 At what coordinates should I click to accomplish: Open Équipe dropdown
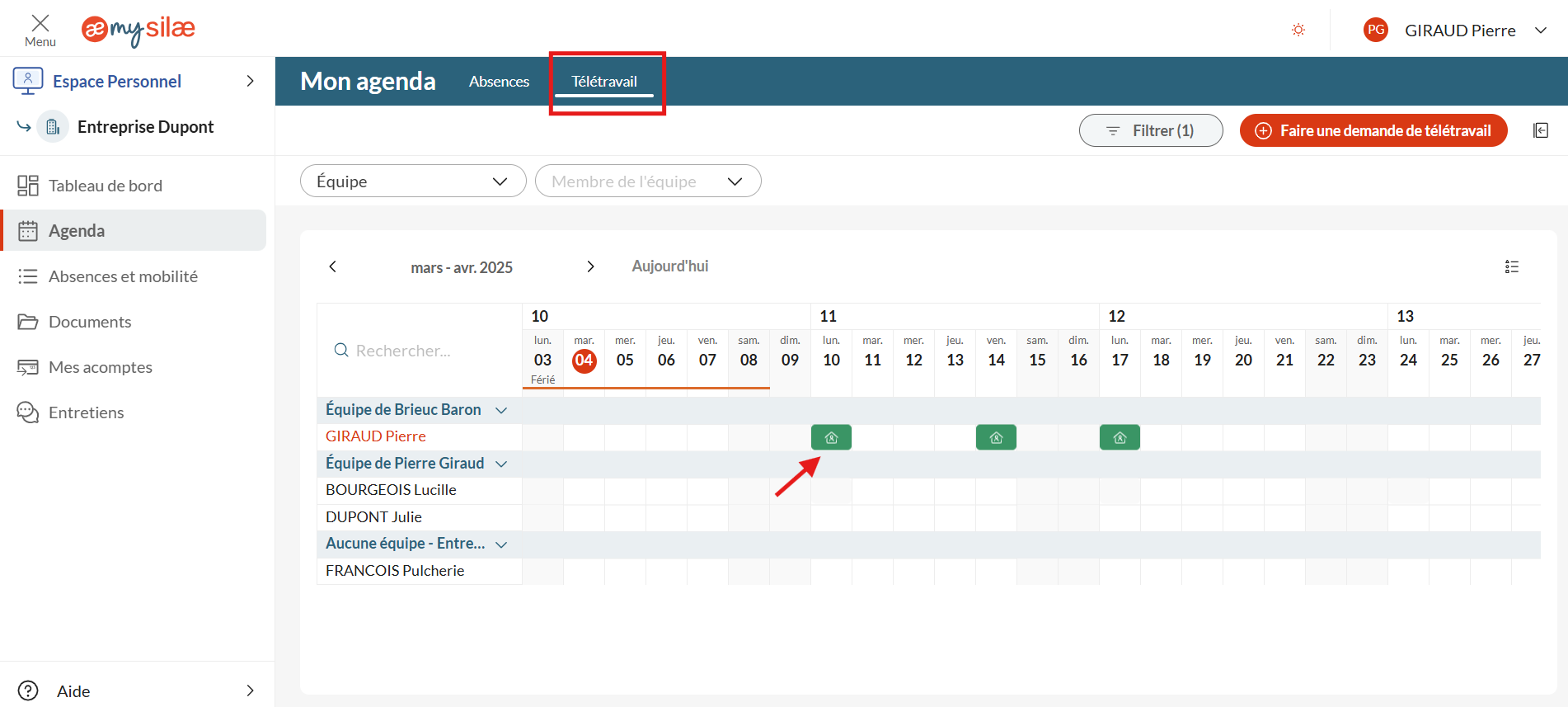413,181
